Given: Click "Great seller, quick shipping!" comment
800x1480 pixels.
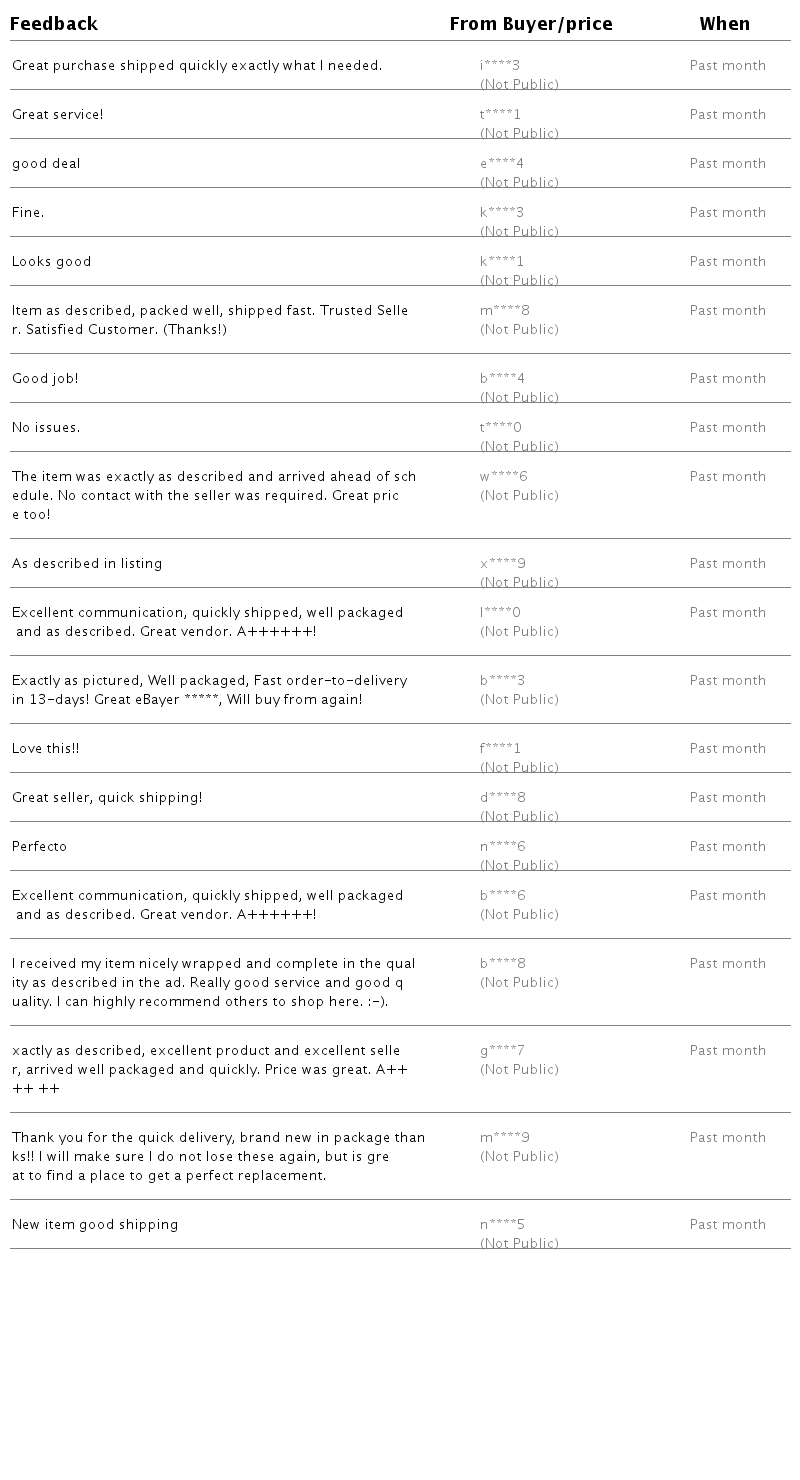Looking at the screenshot, I should pos(107,798).
